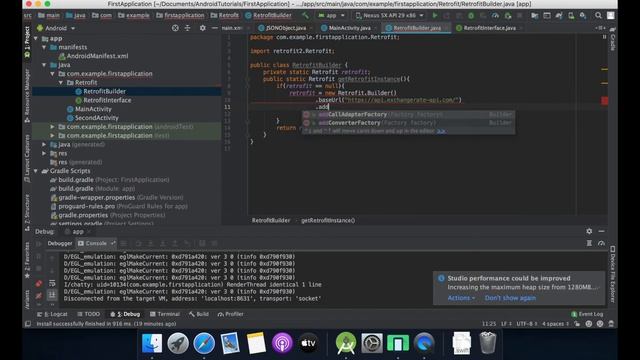
Task: Open the Logcat tool window
Action: [52, 314]
